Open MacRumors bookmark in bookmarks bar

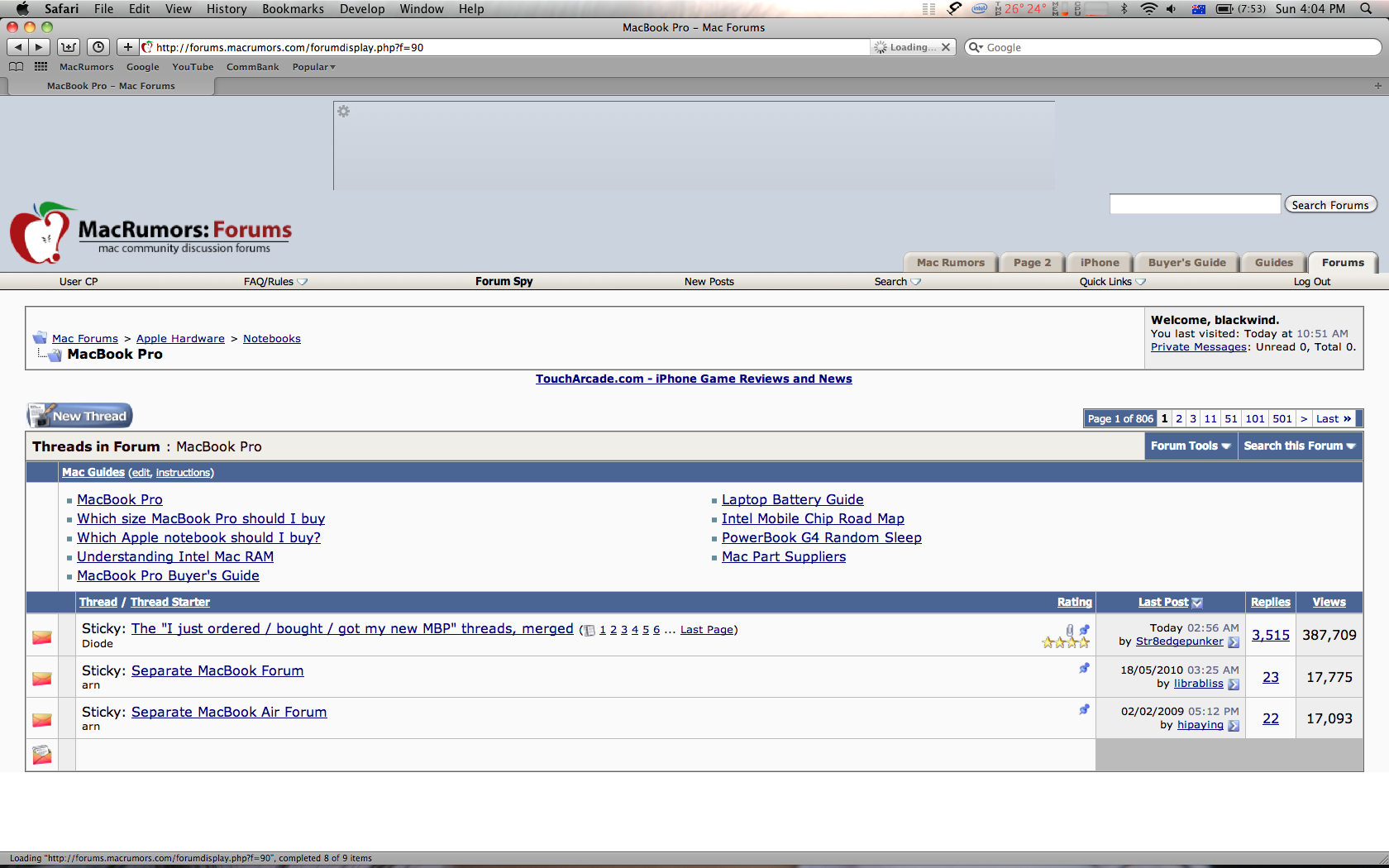tap(86, 67)
